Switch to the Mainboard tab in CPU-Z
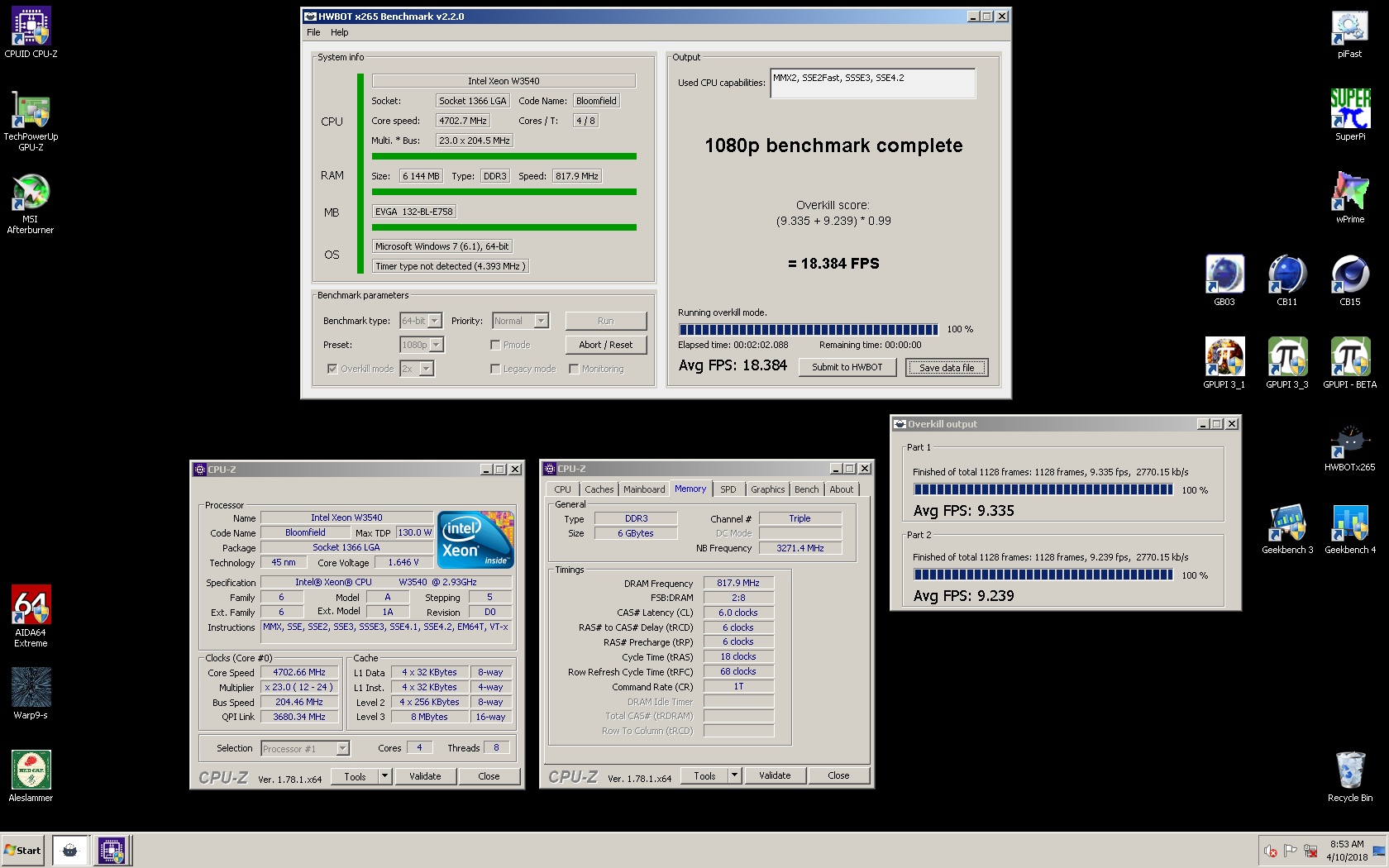 point(644,489)
